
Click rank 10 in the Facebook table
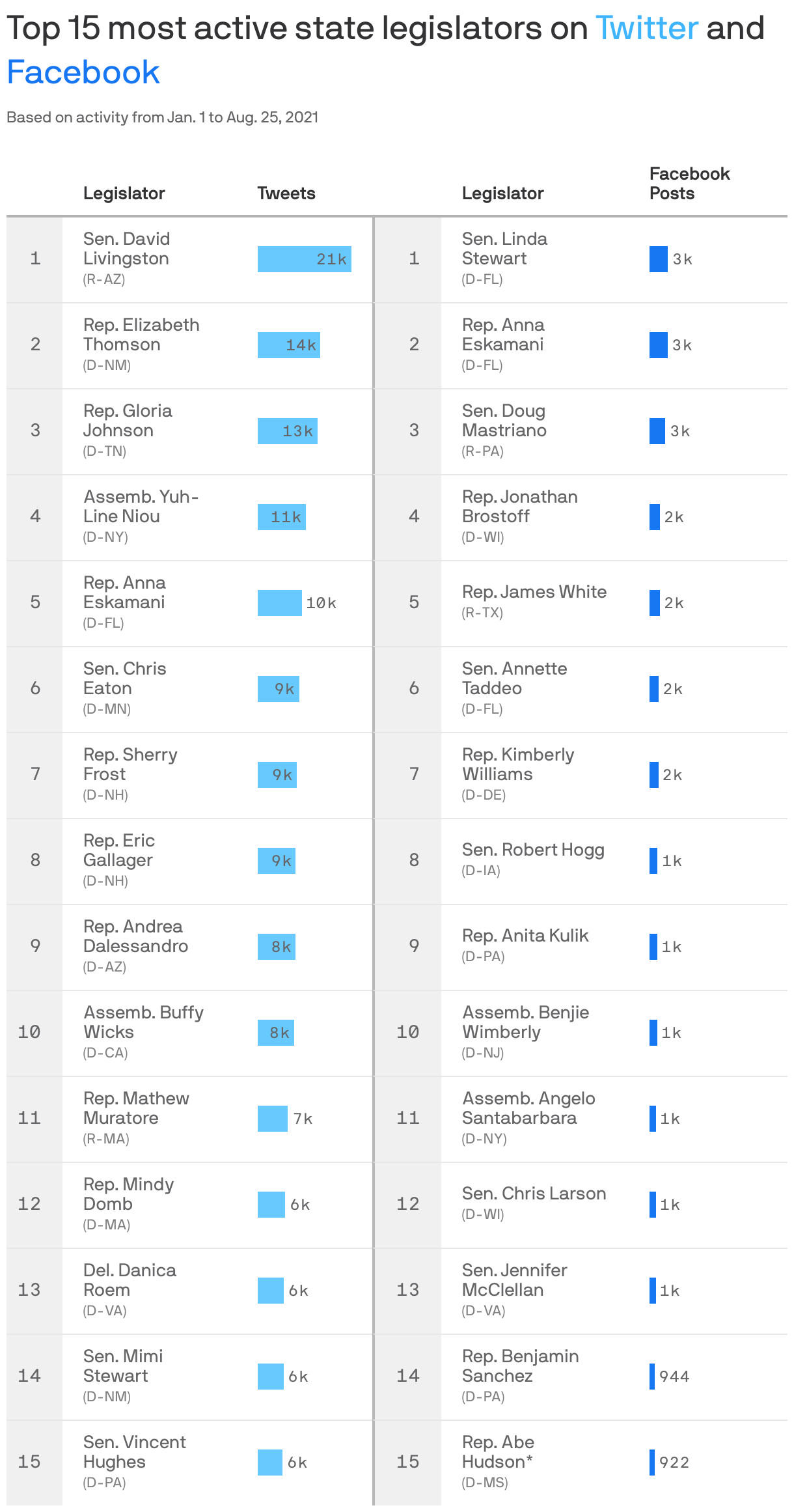408,1032
